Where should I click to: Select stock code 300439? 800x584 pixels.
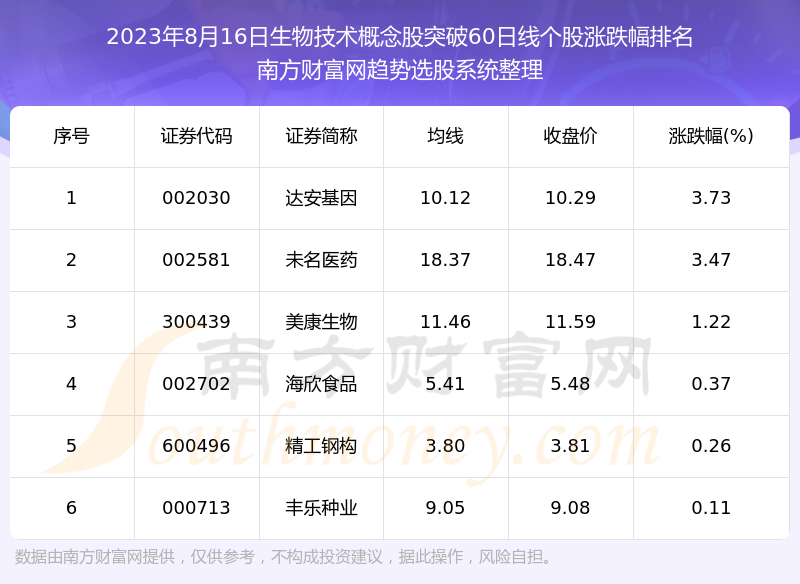196,322
